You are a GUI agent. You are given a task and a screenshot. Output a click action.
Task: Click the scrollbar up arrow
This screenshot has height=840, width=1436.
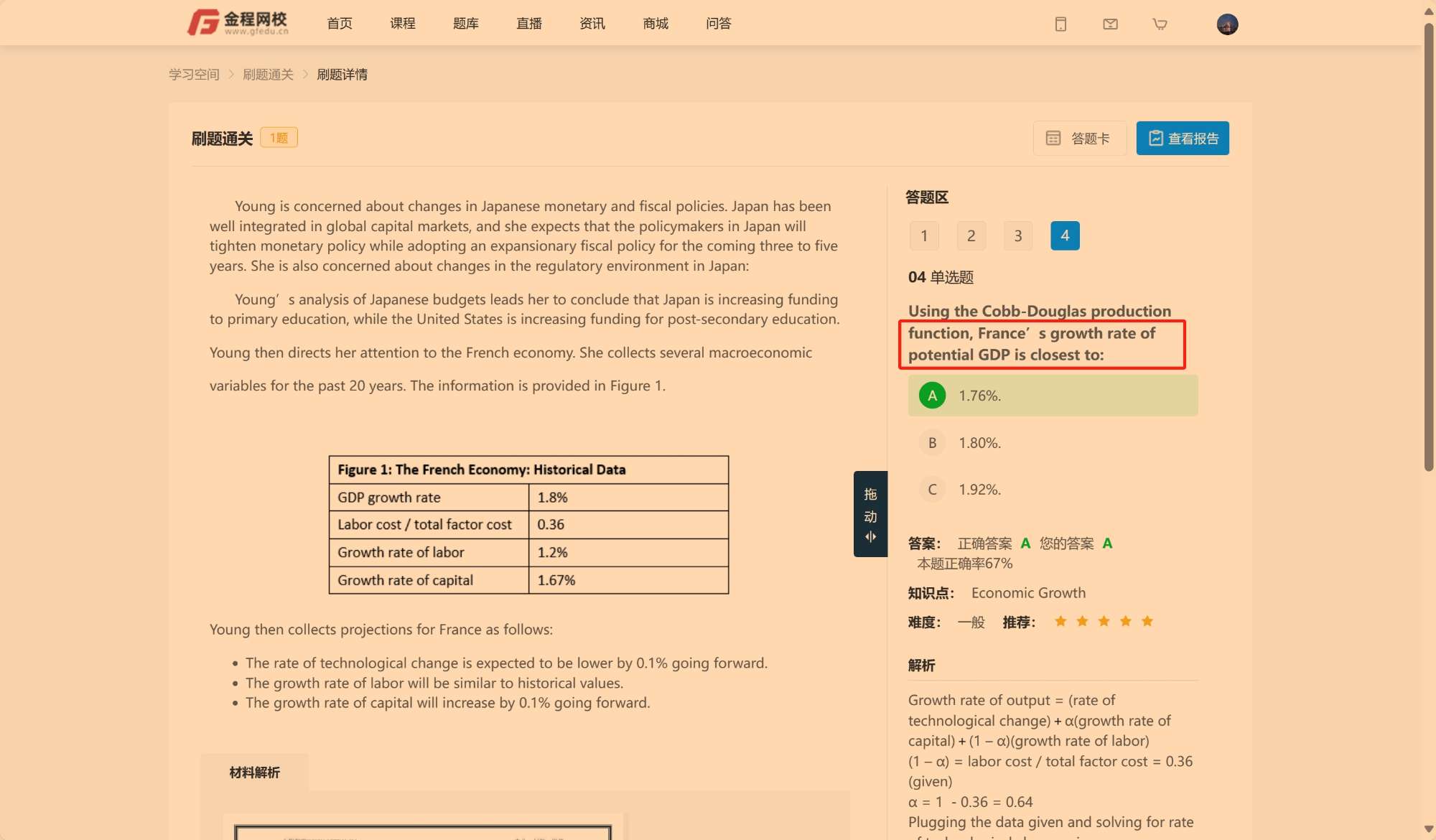tap(1429, 11)
